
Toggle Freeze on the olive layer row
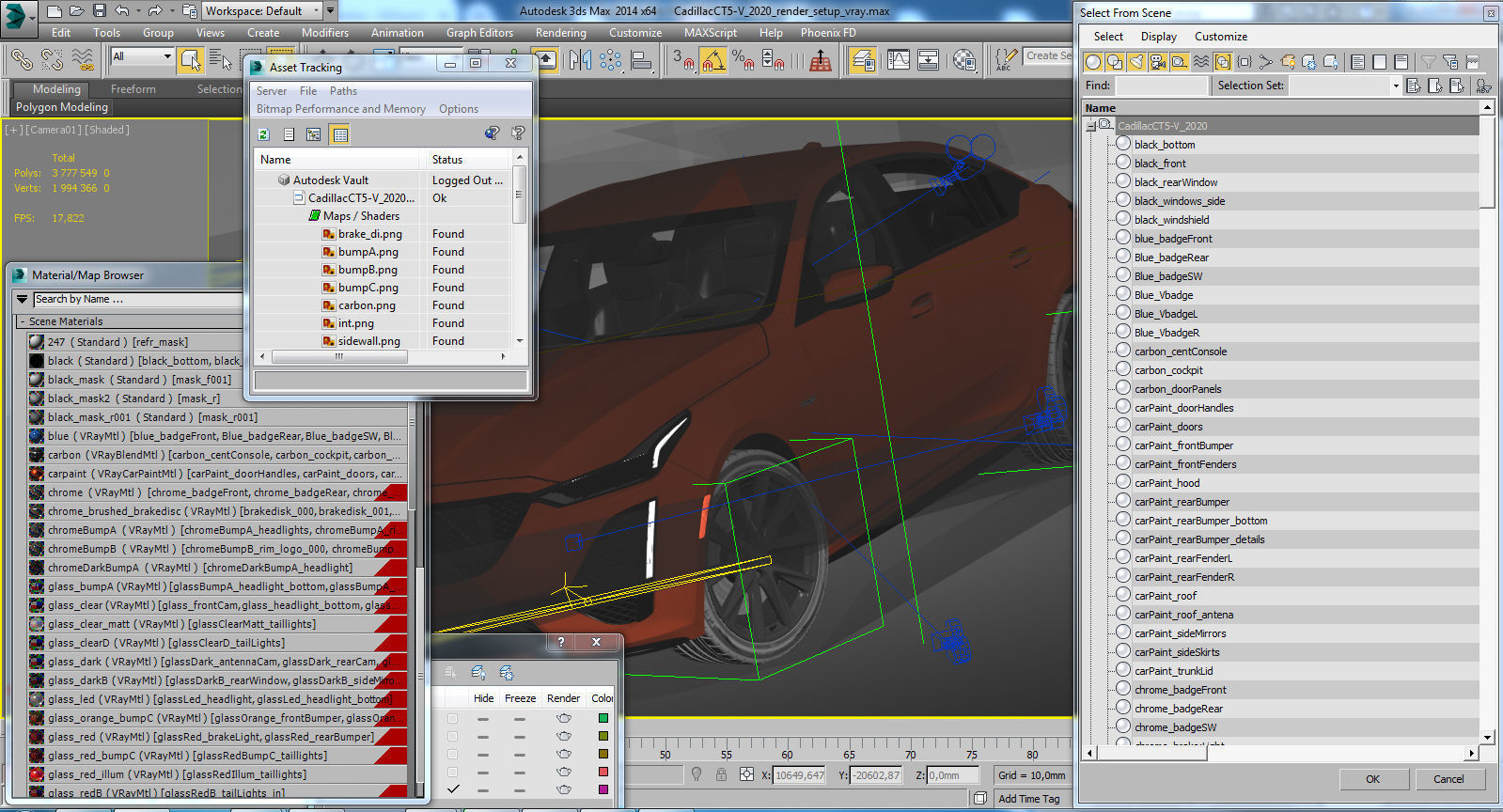pos(519,737)
